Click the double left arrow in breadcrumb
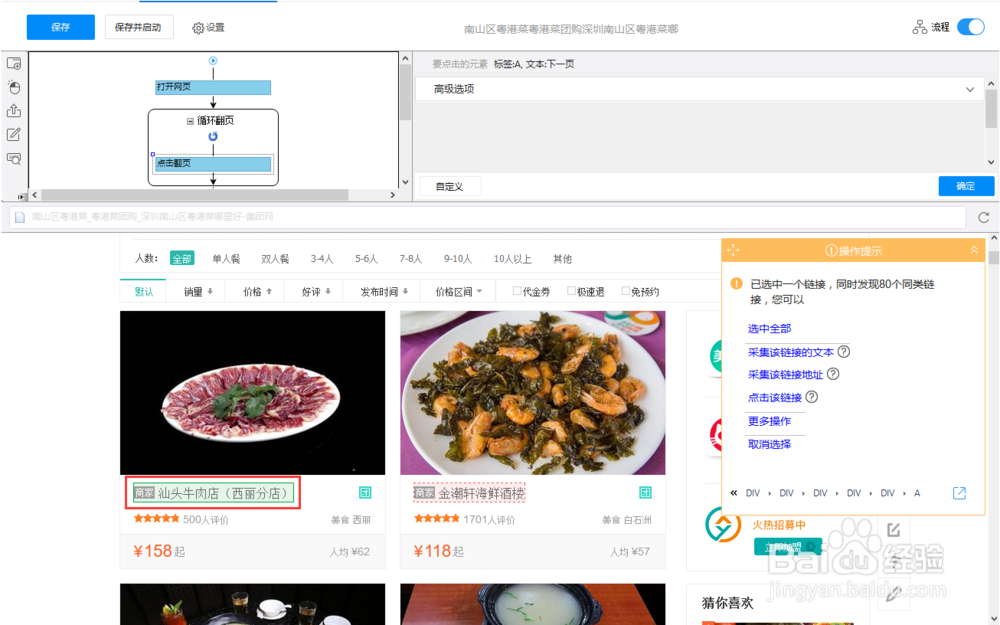Image resolution: width=1000 pixels, height=625 pixels. [733, 492]
